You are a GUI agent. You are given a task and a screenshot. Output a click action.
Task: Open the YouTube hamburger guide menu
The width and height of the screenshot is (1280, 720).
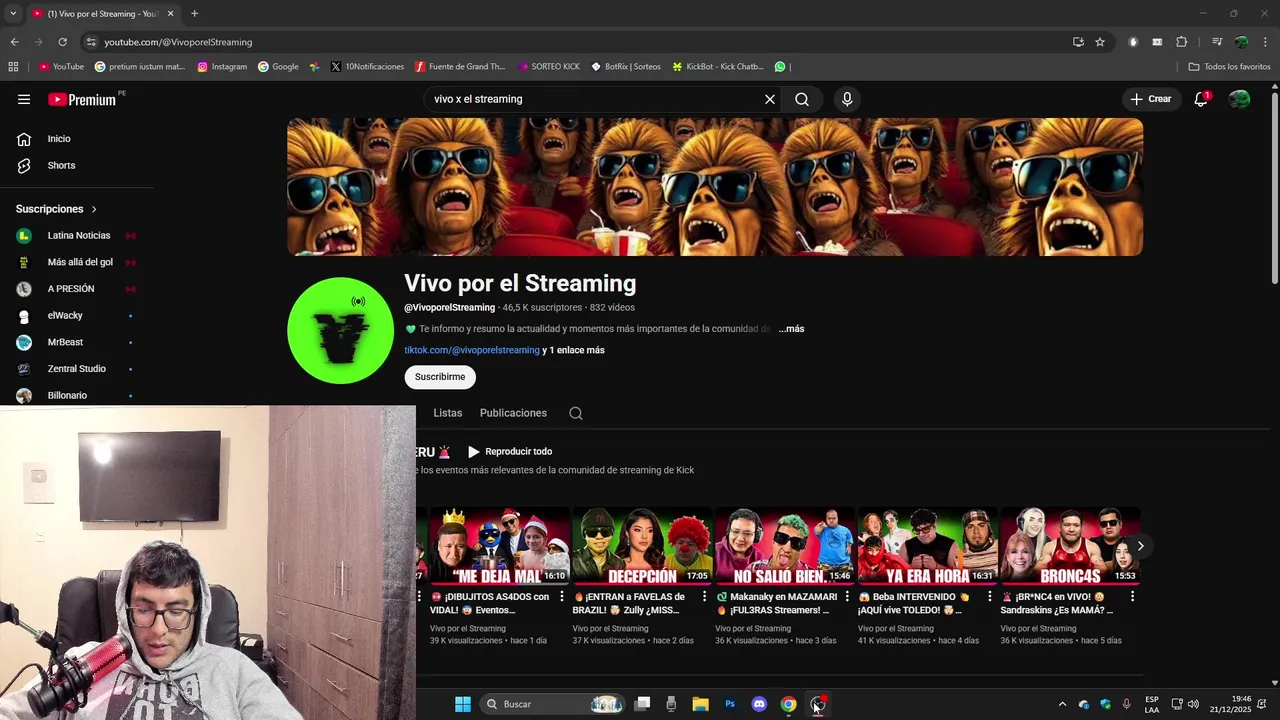click(x=24, y=99)
